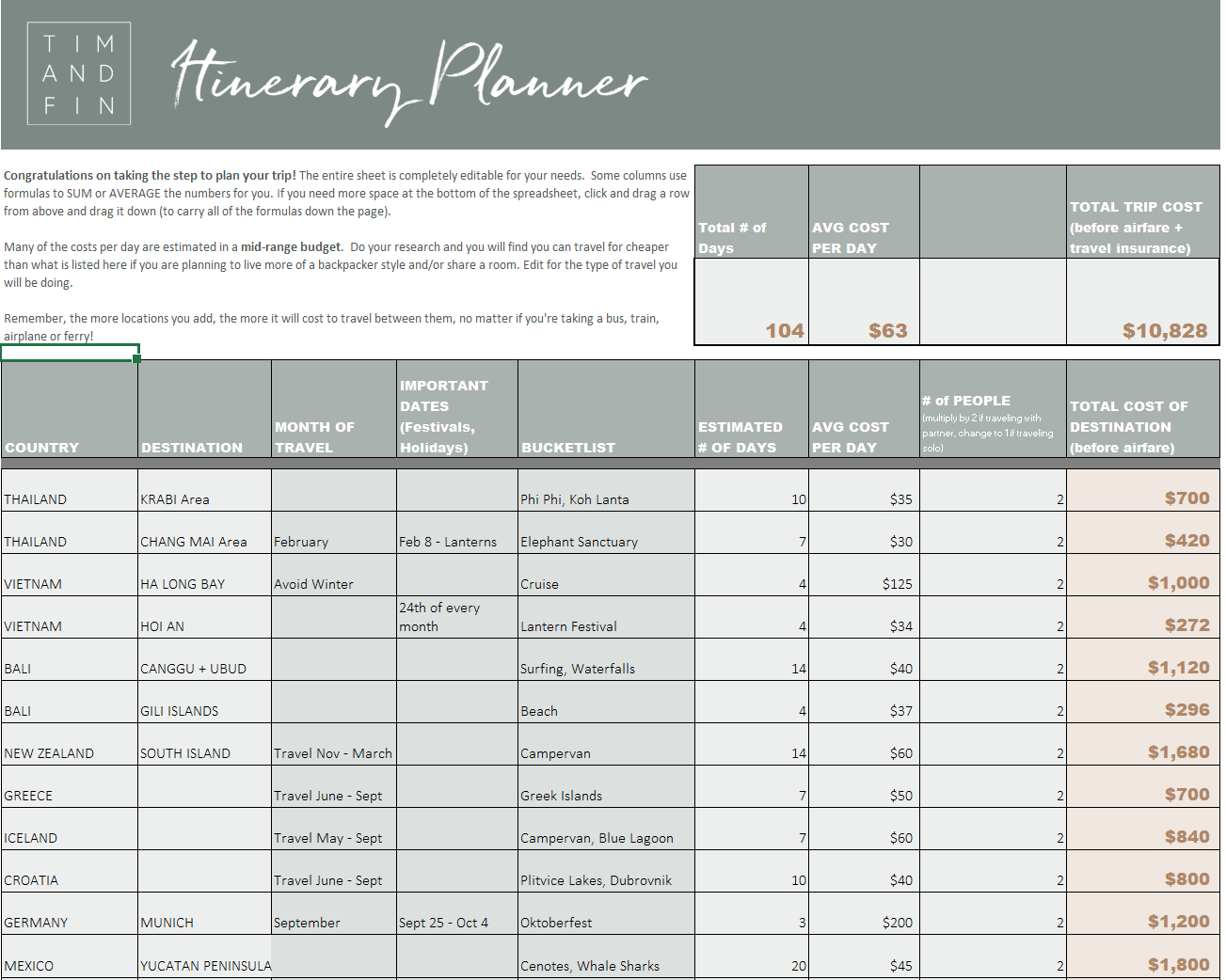The height and width of the screenshot is (980, 1226).
Task: Click the instructions text paragraph
Action: [x=346, y=255]
